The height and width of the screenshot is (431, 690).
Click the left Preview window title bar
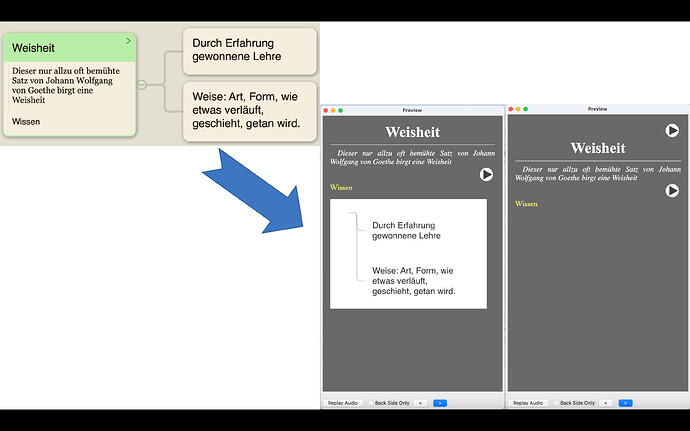tap(412, 111)
